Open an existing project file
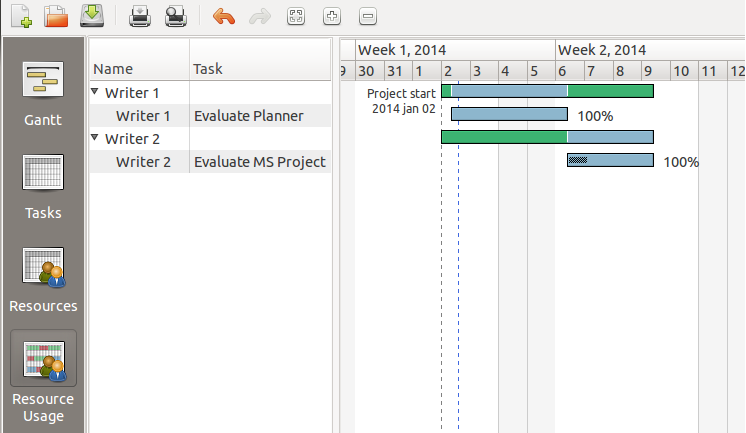 57,16
